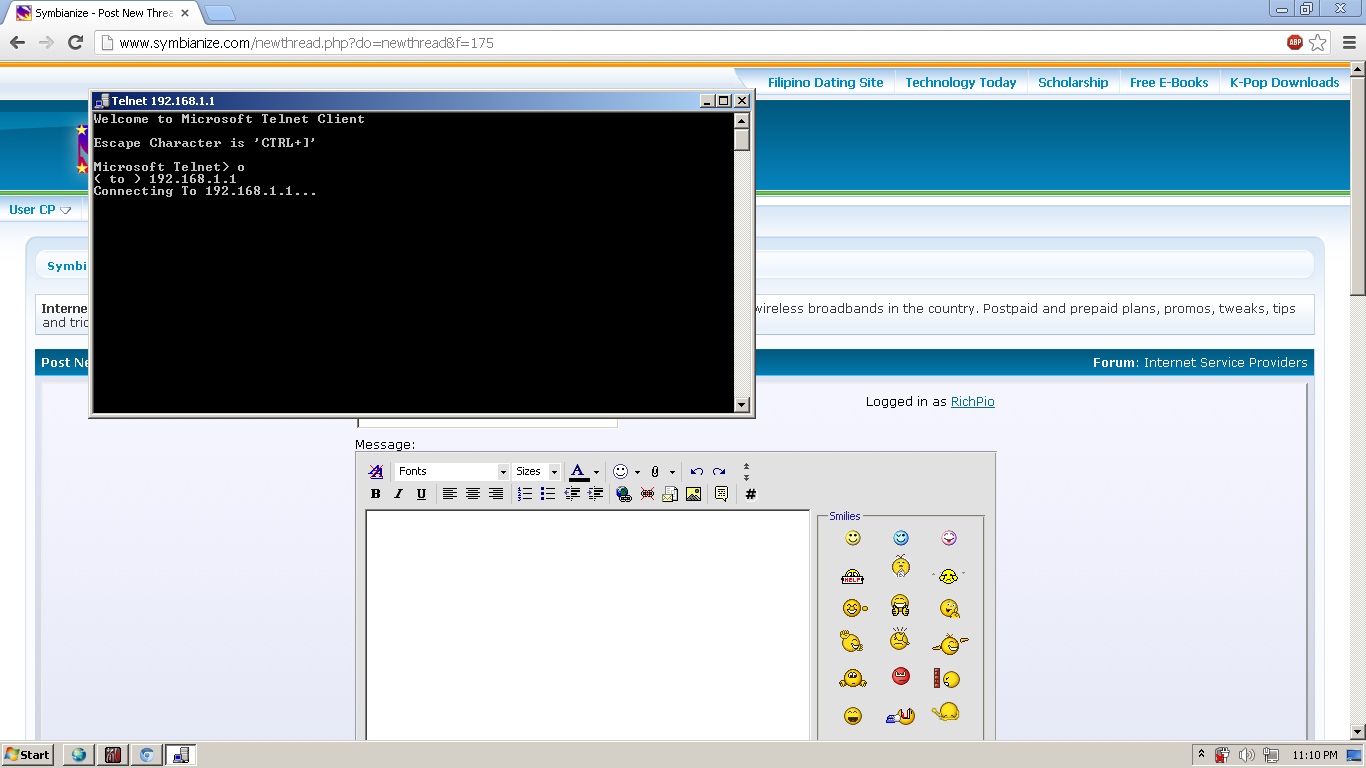Open the Scholarship link
The image size is (1366, 768).
1073,83
